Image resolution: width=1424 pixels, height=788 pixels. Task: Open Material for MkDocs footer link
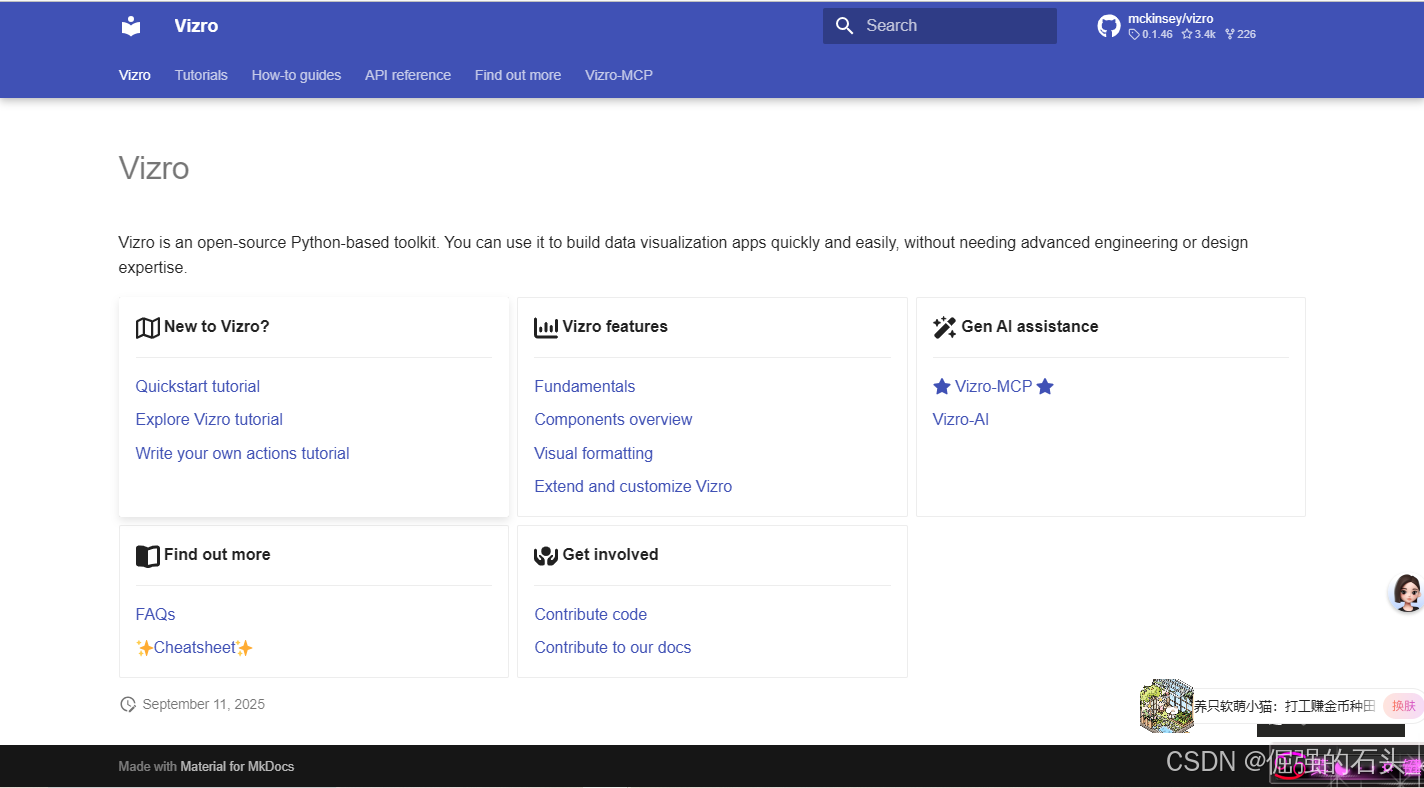pos(237,767)
